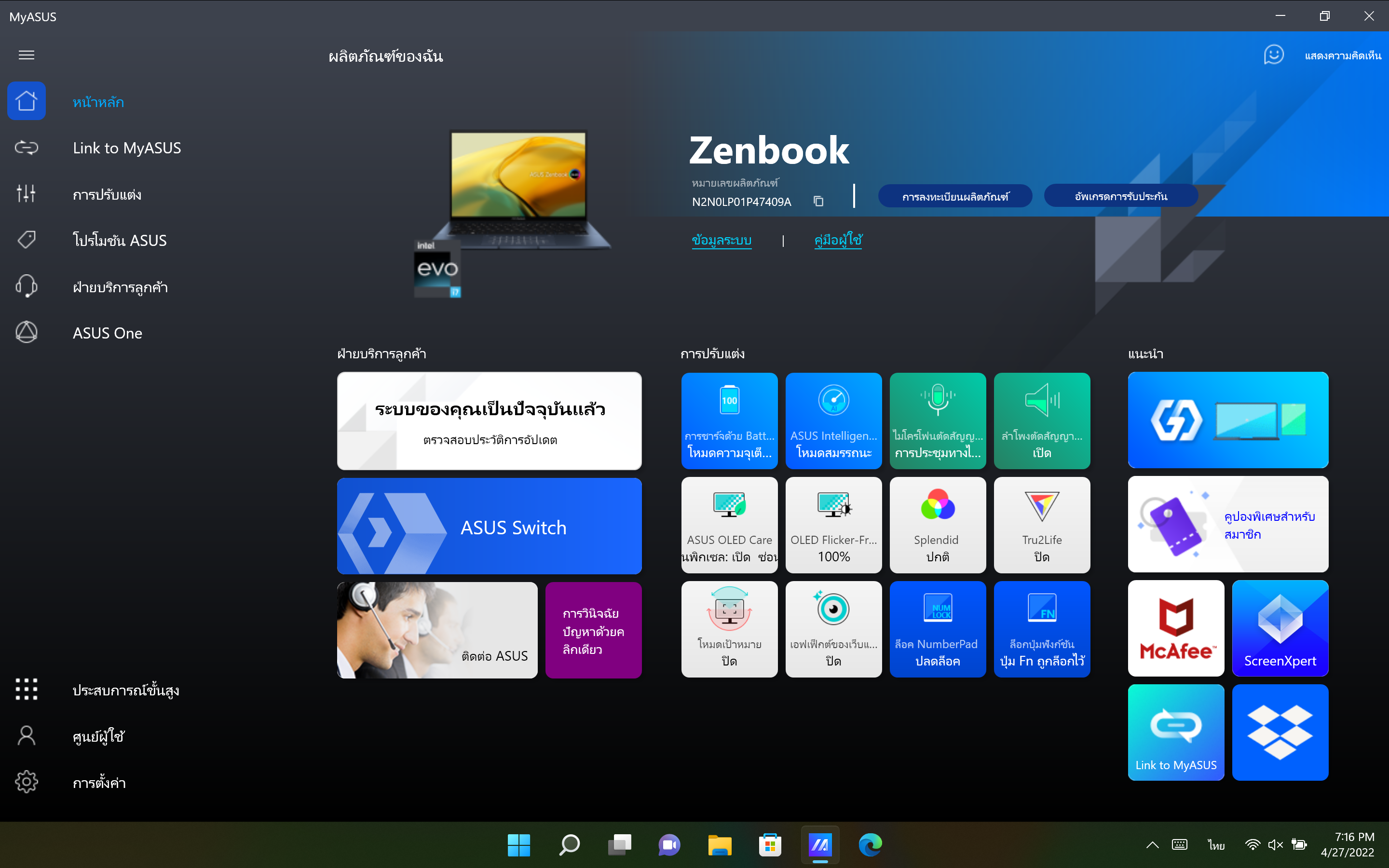This screenshot has width=1389, height=868.
Task: Open the feedback smiley icon
Action: click(x=1274, y=55)
